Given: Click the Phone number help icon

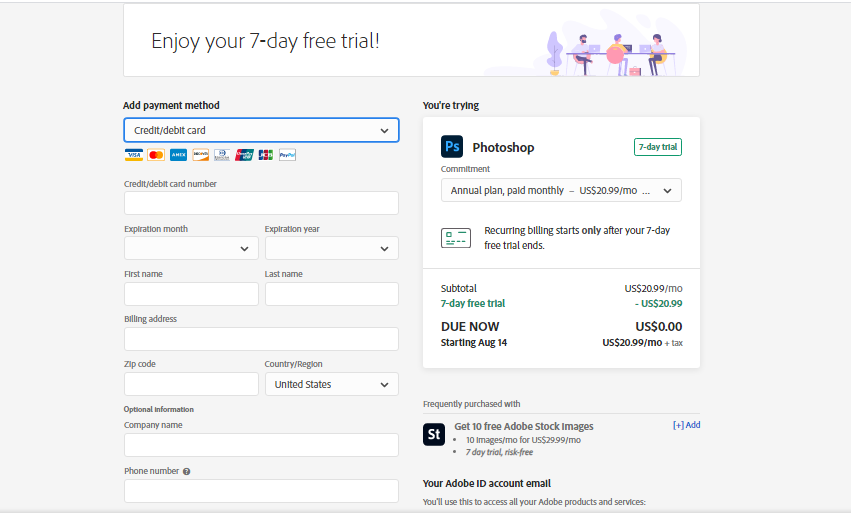Looking at the screenshot, I should [186, 471].
